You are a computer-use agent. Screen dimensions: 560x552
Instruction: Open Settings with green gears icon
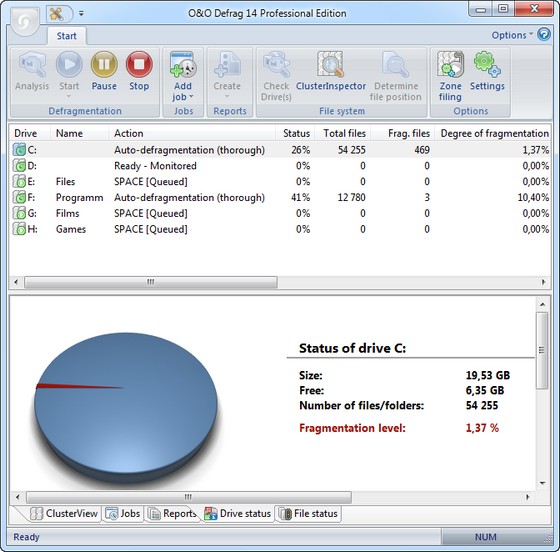pos(487,71)
